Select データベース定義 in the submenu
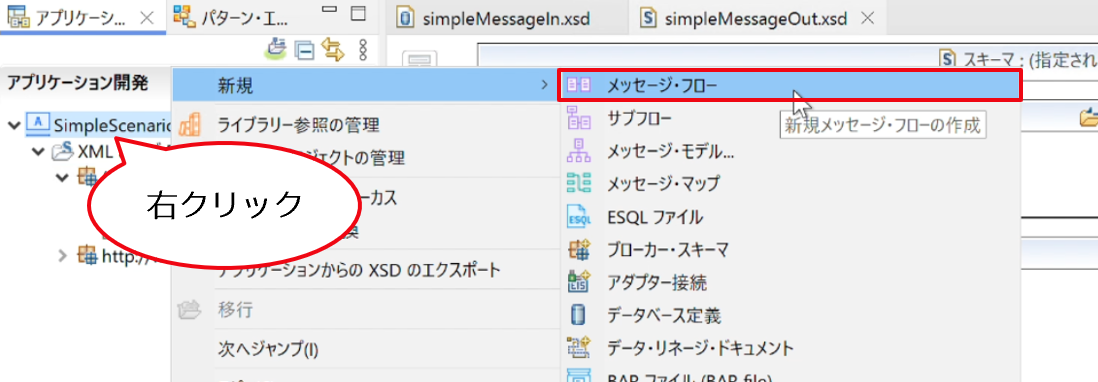The height and width of the screenshot is (382, 1098). (x=664, y=316)
